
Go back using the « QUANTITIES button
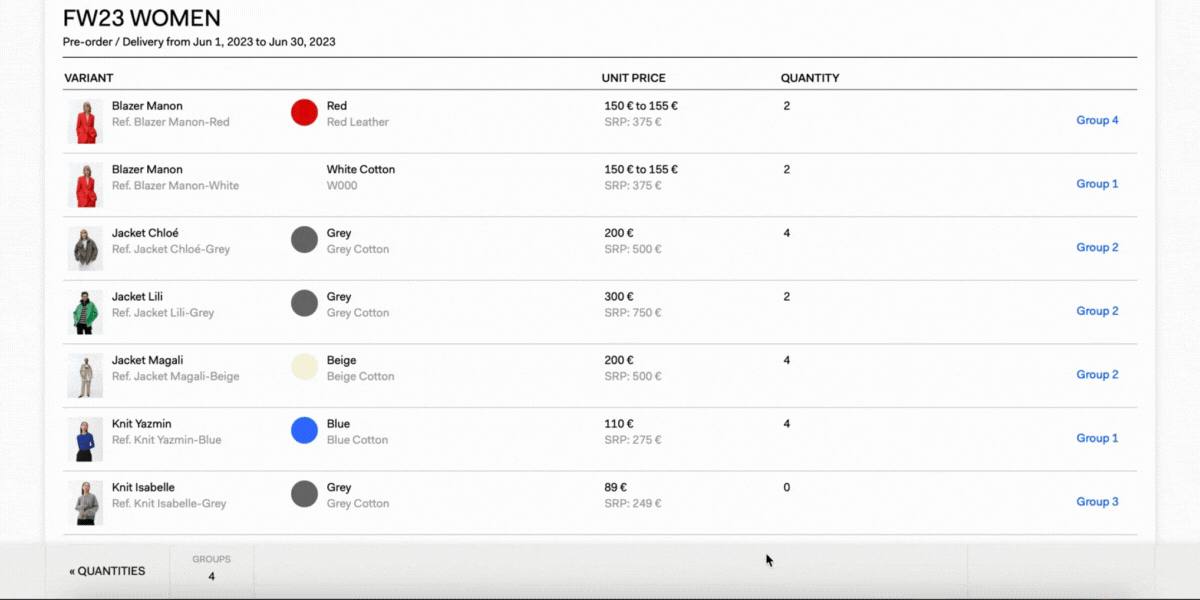107,571
